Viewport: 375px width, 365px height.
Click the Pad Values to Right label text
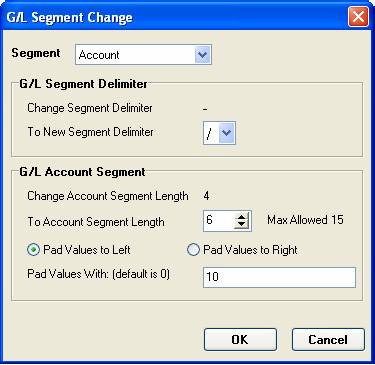pos(250,250)
